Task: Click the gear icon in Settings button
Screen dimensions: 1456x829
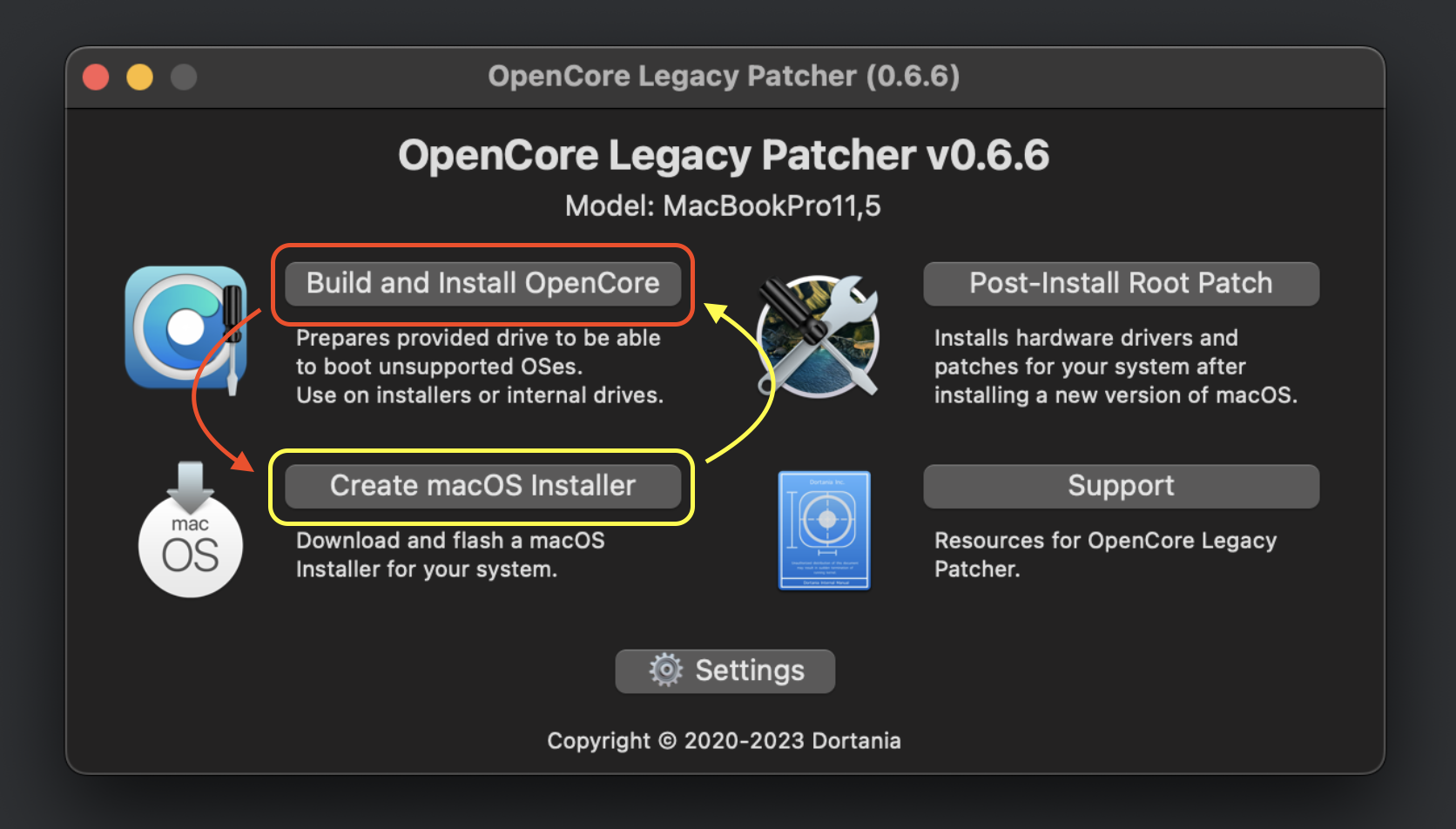Action: (666, 671)
